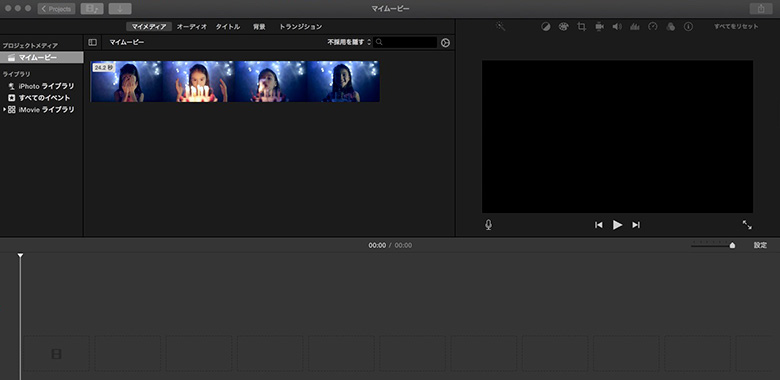
Task: Click the timeline zoom slider
Action: [x=713, y=245]
